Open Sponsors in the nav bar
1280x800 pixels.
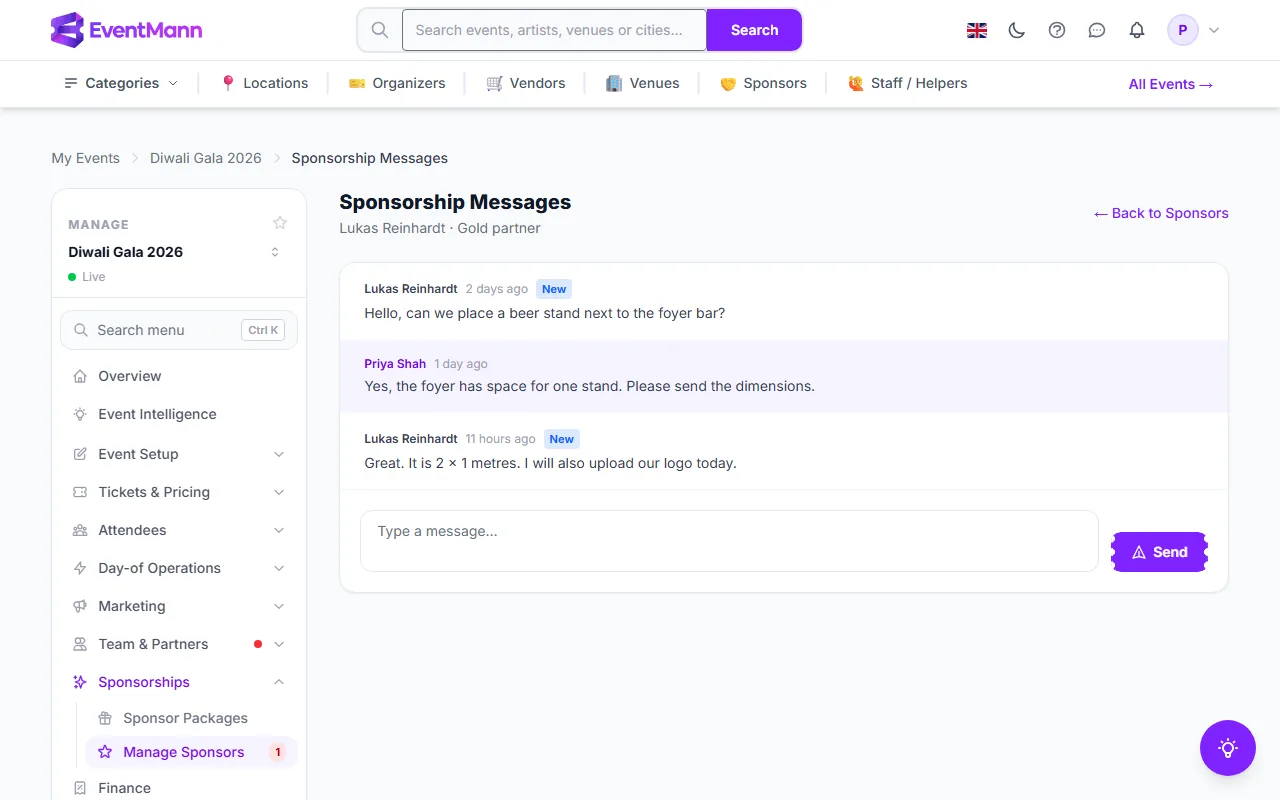763,83
